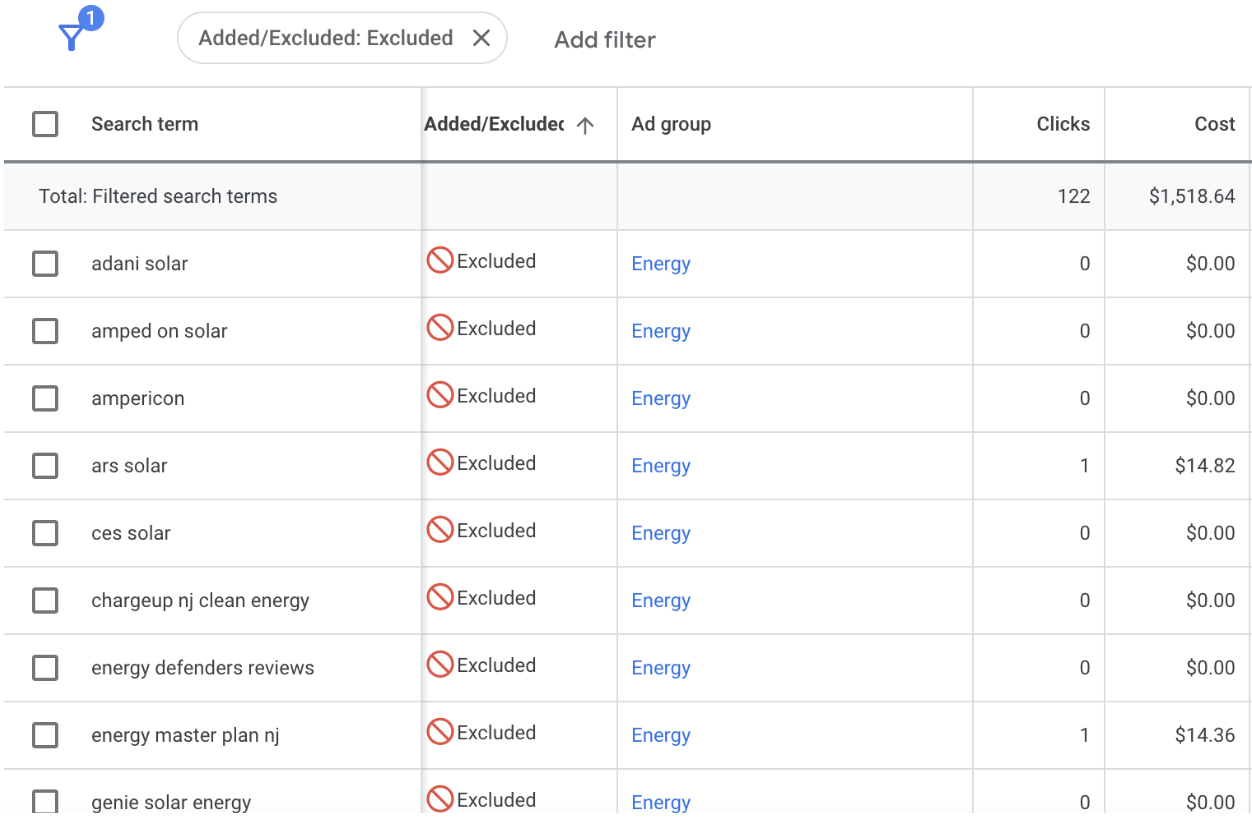
Task: Click the Added/Excluded: Excluded filter chip
Action: 326,38
